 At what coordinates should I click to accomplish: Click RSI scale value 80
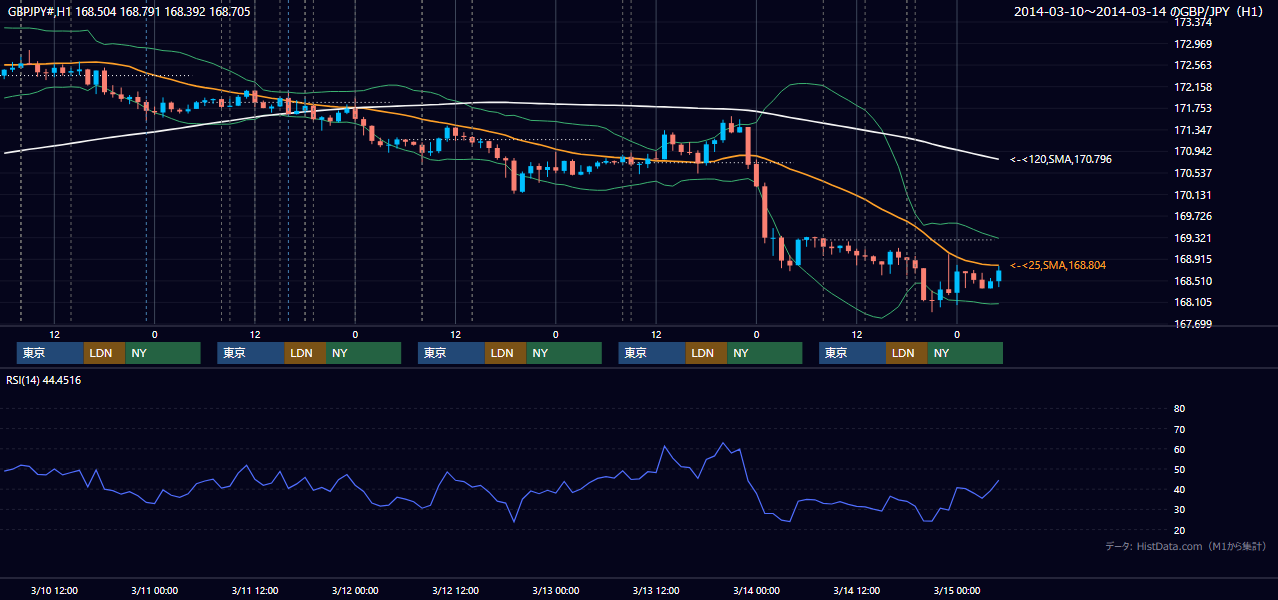click(1179, 409)
